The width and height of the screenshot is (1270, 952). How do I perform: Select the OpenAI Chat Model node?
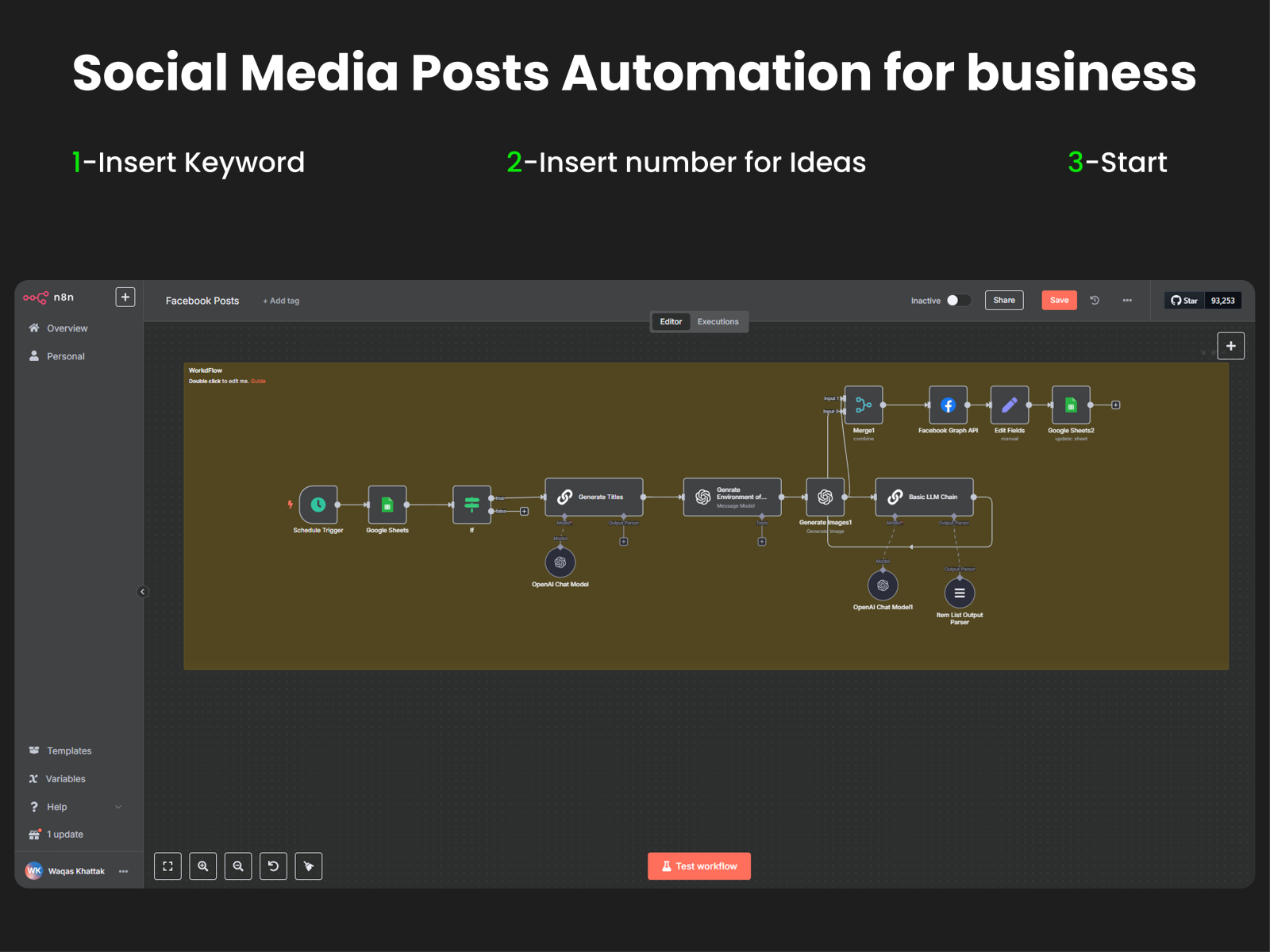pos(560,562)
